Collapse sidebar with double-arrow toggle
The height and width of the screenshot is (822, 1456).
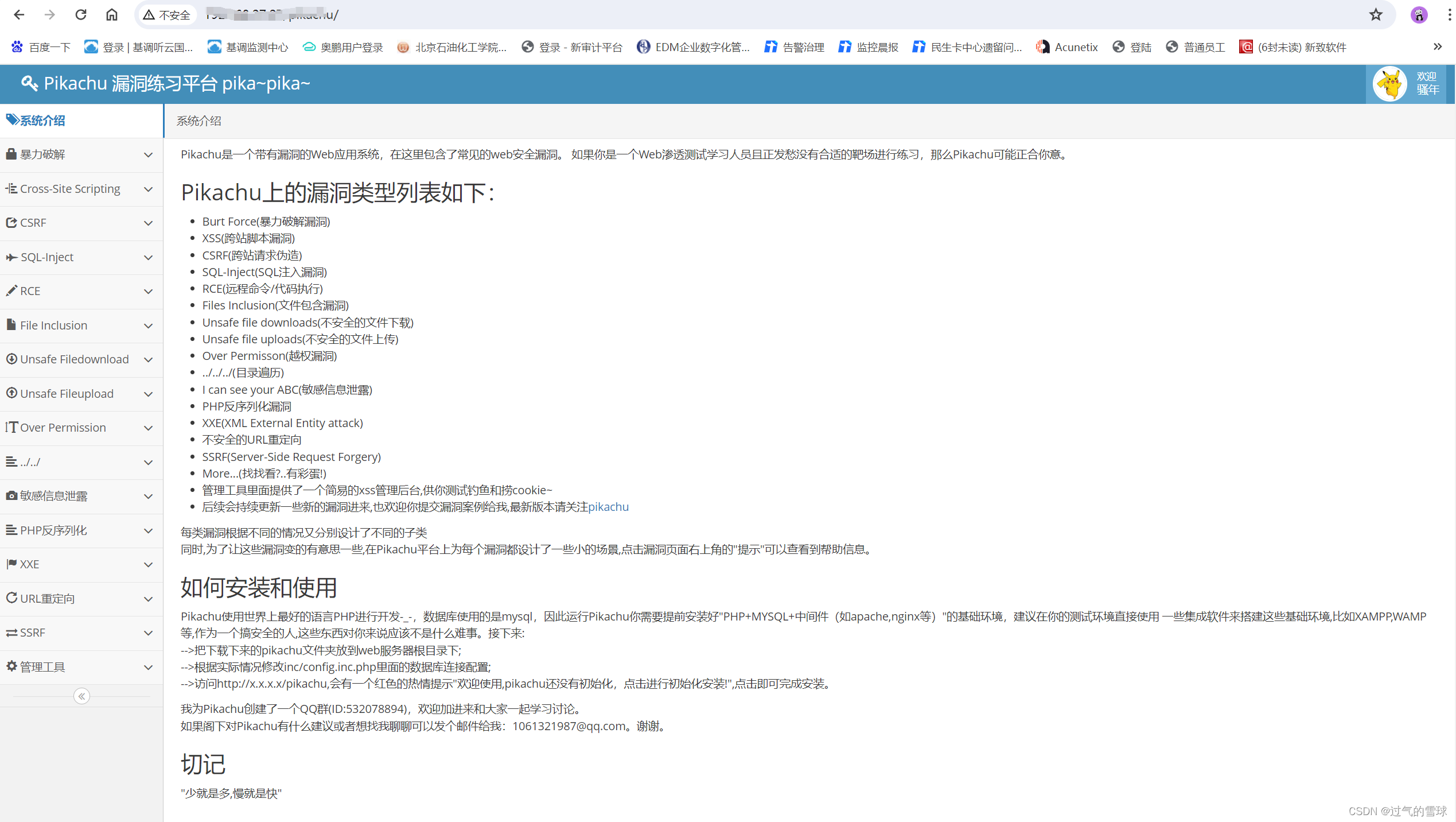point(82,696)
